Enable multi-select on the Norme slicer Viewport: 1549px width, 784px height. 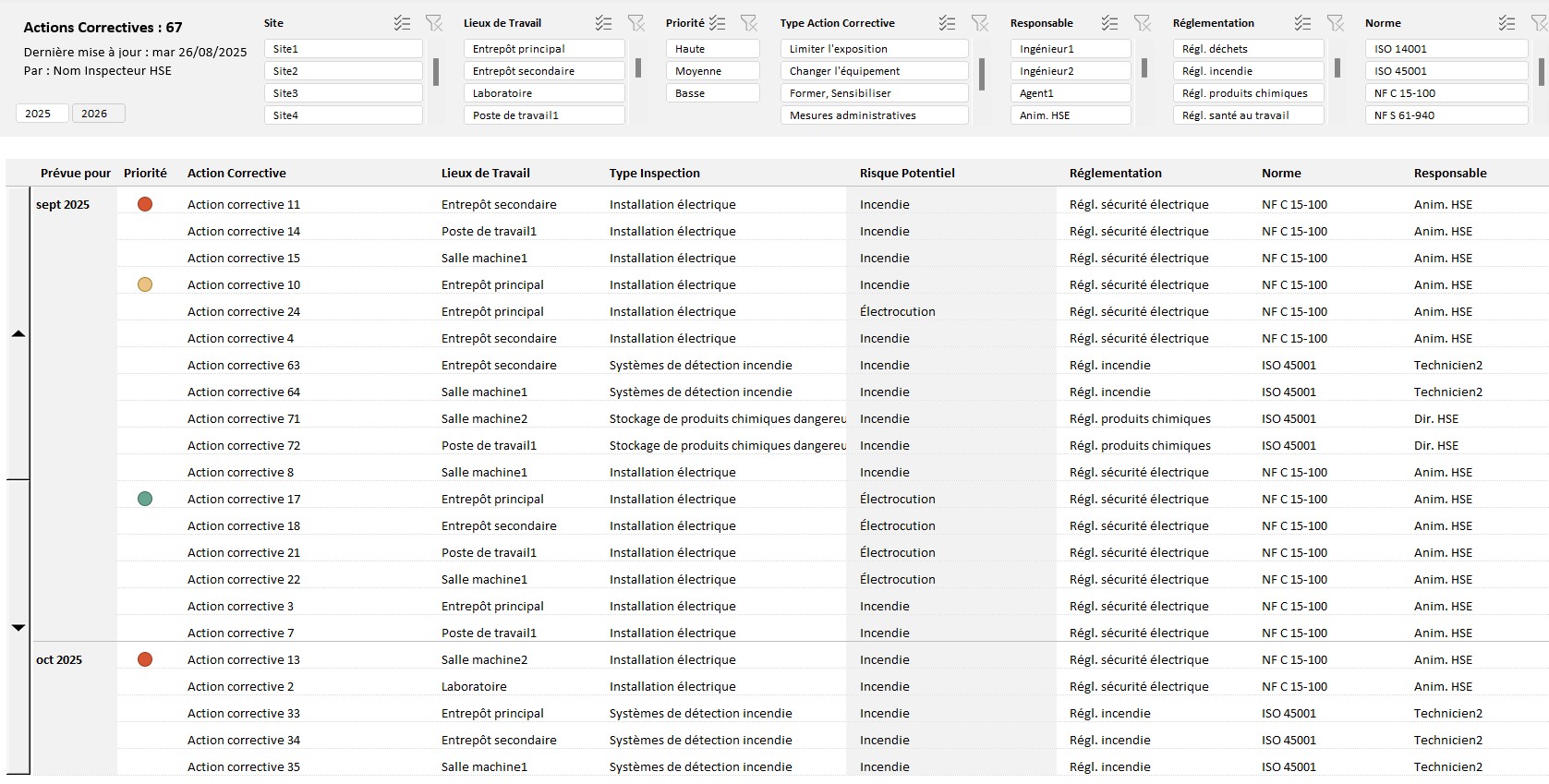pos(1507,23)
